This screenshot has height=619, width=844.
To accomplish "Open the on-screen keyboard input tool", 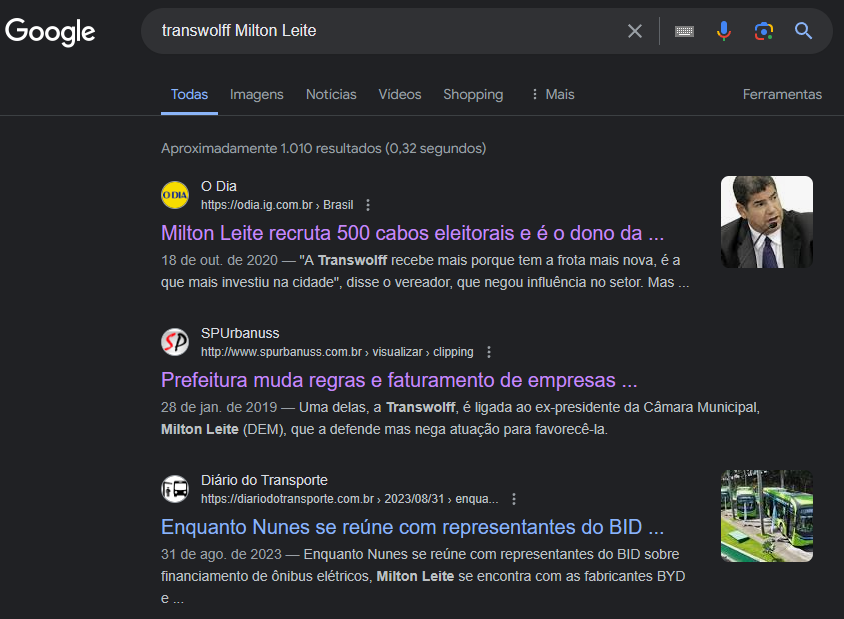I will coord(684,31).
